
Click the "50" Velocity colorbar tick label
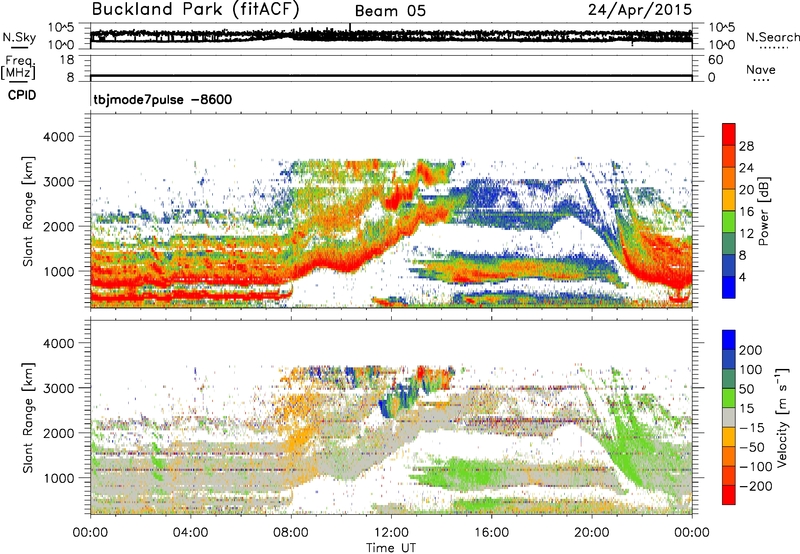(746, 389)
